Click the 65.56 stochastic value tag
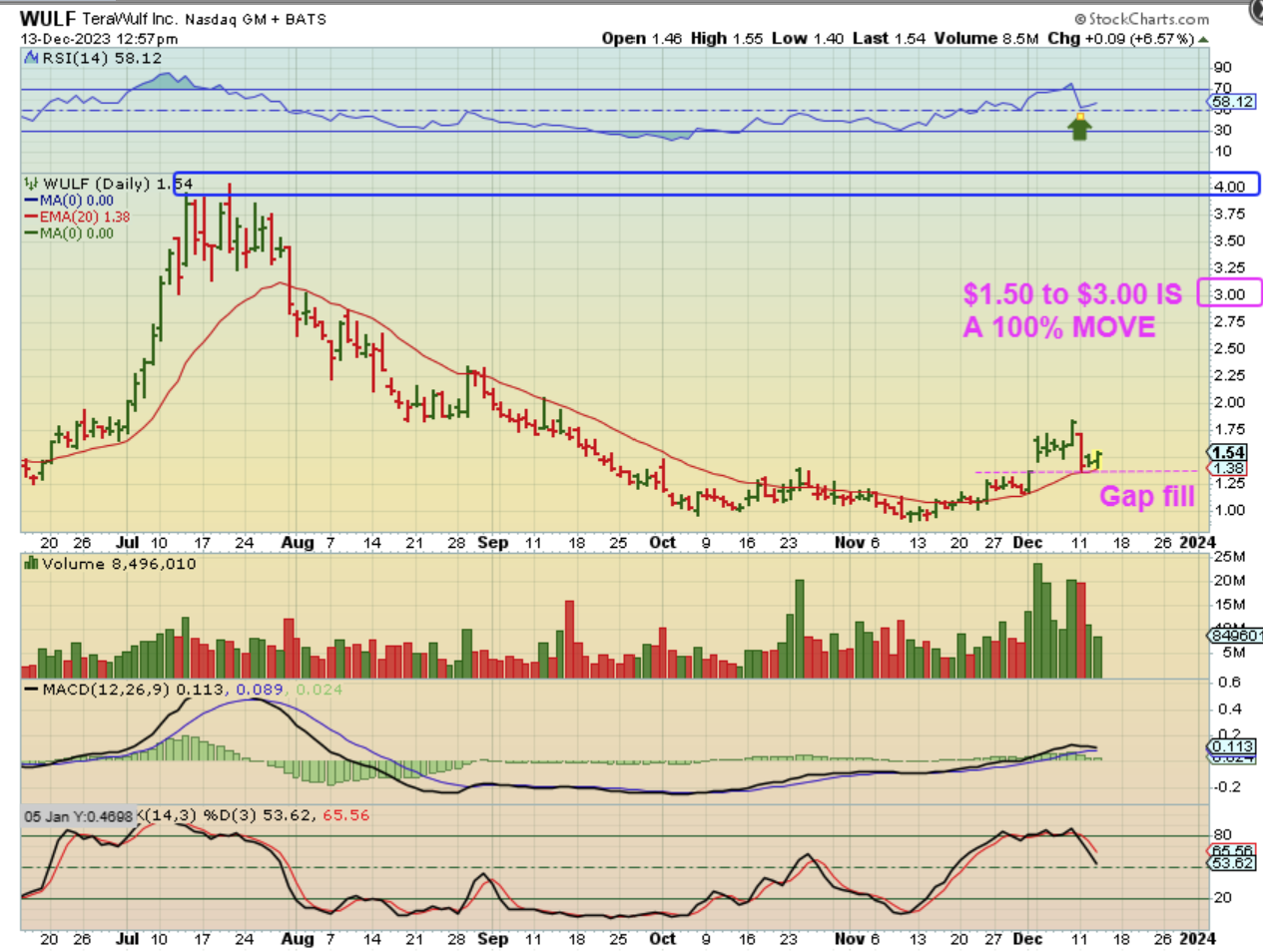This screenshot has width=1264, height=952. point(1233,851)
